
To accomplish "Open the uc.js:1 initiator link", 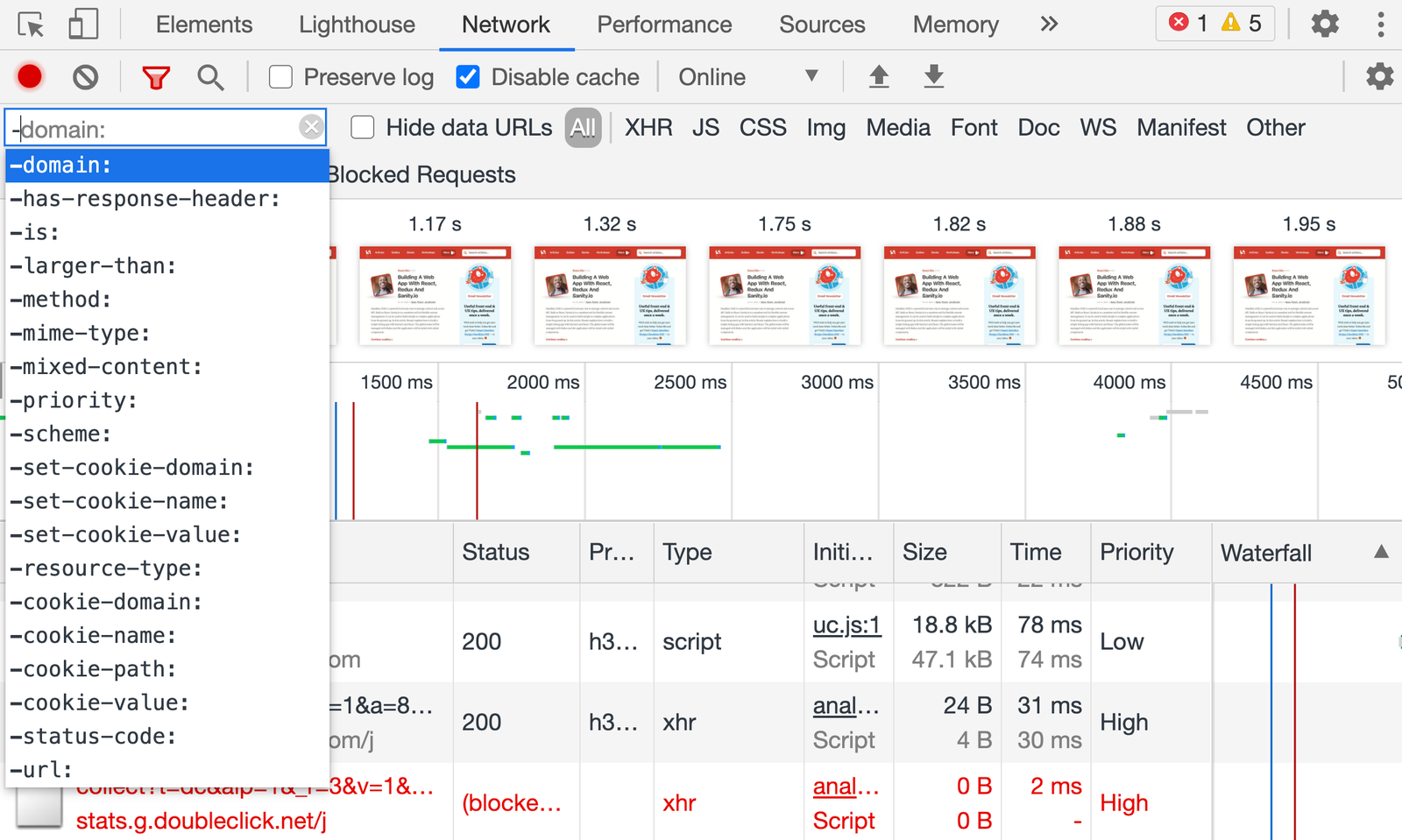I will (846, 625).
